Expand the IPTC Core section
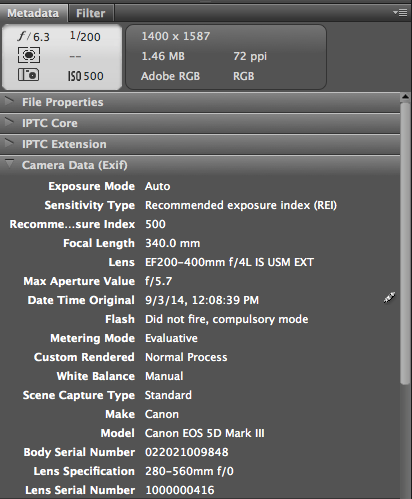The height and width of the screenshot is (499, 412). tap(9, 122)
